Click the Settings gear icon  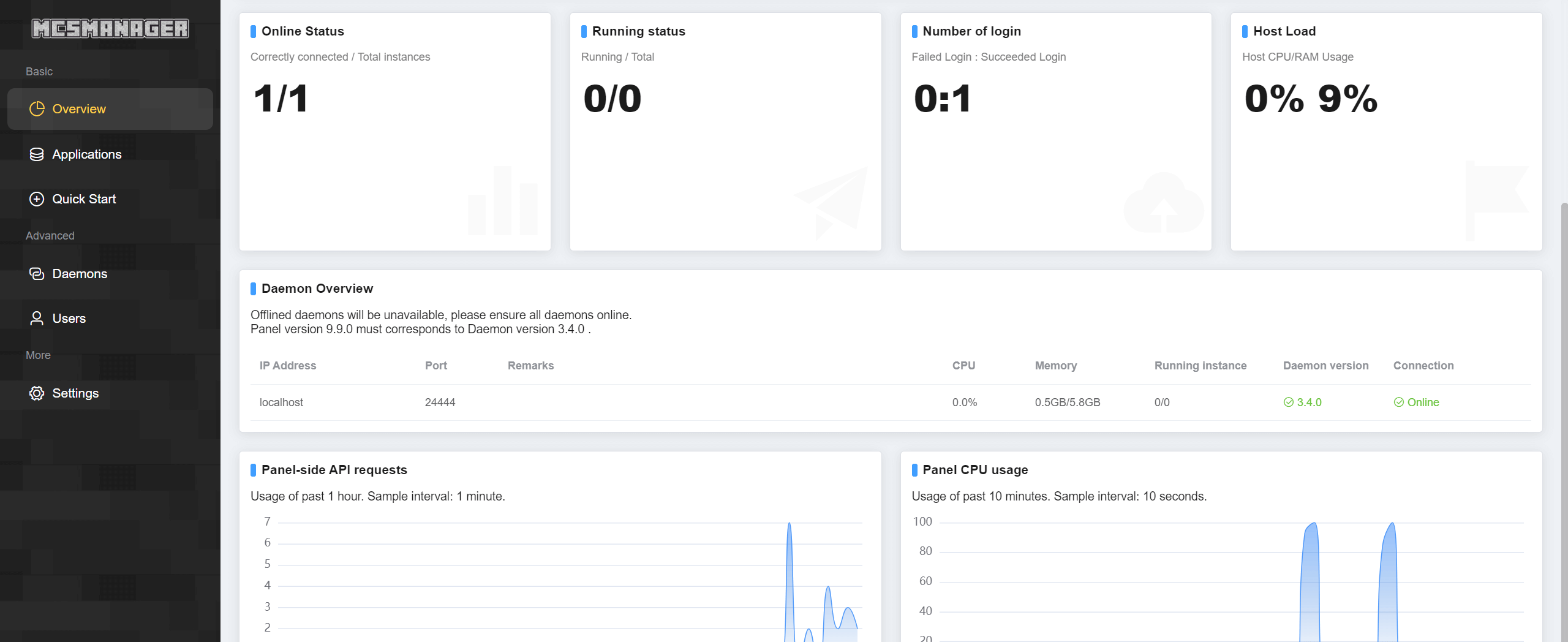[37, 393]
